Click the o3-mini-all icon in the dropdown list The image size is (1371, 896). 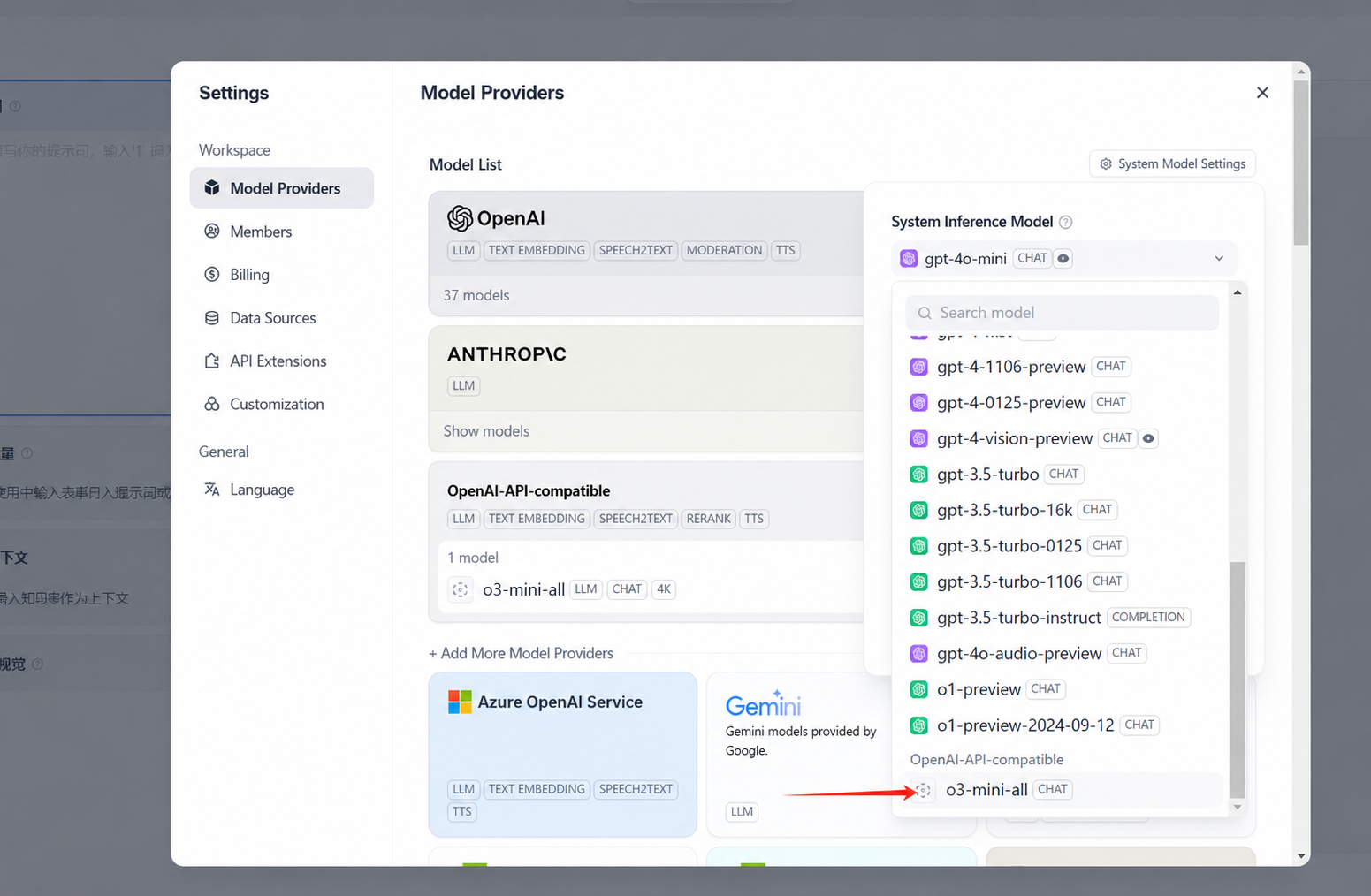point(924,790)
